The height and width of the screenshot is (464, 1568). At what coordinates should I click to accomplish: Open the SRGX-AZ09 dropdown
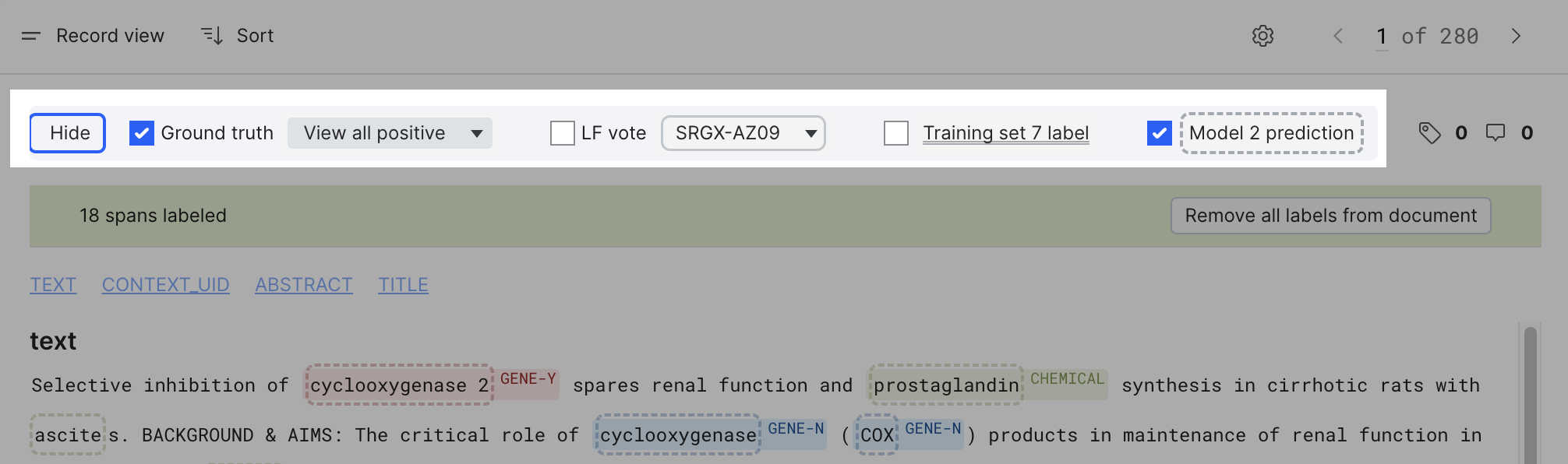[x=743, y=133]
